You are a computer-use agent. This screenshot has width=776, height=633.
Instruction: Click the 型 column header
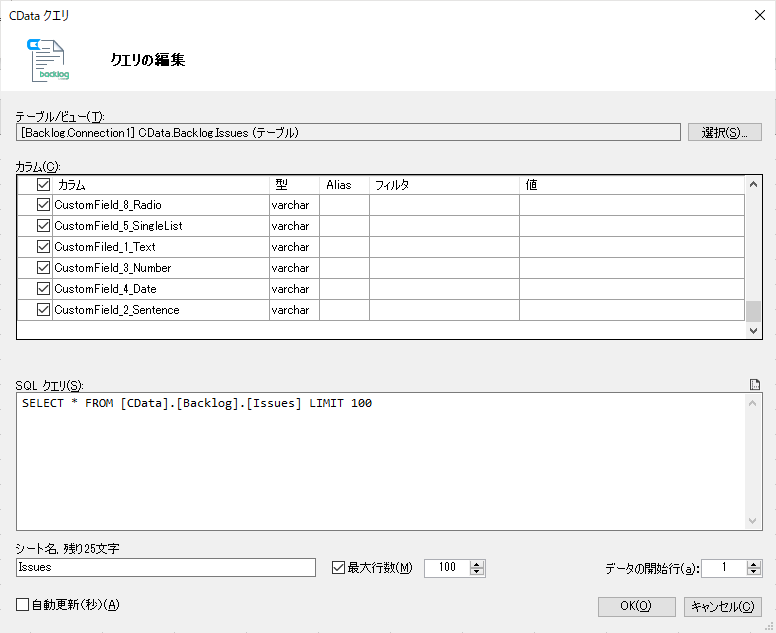coord(294,185)
